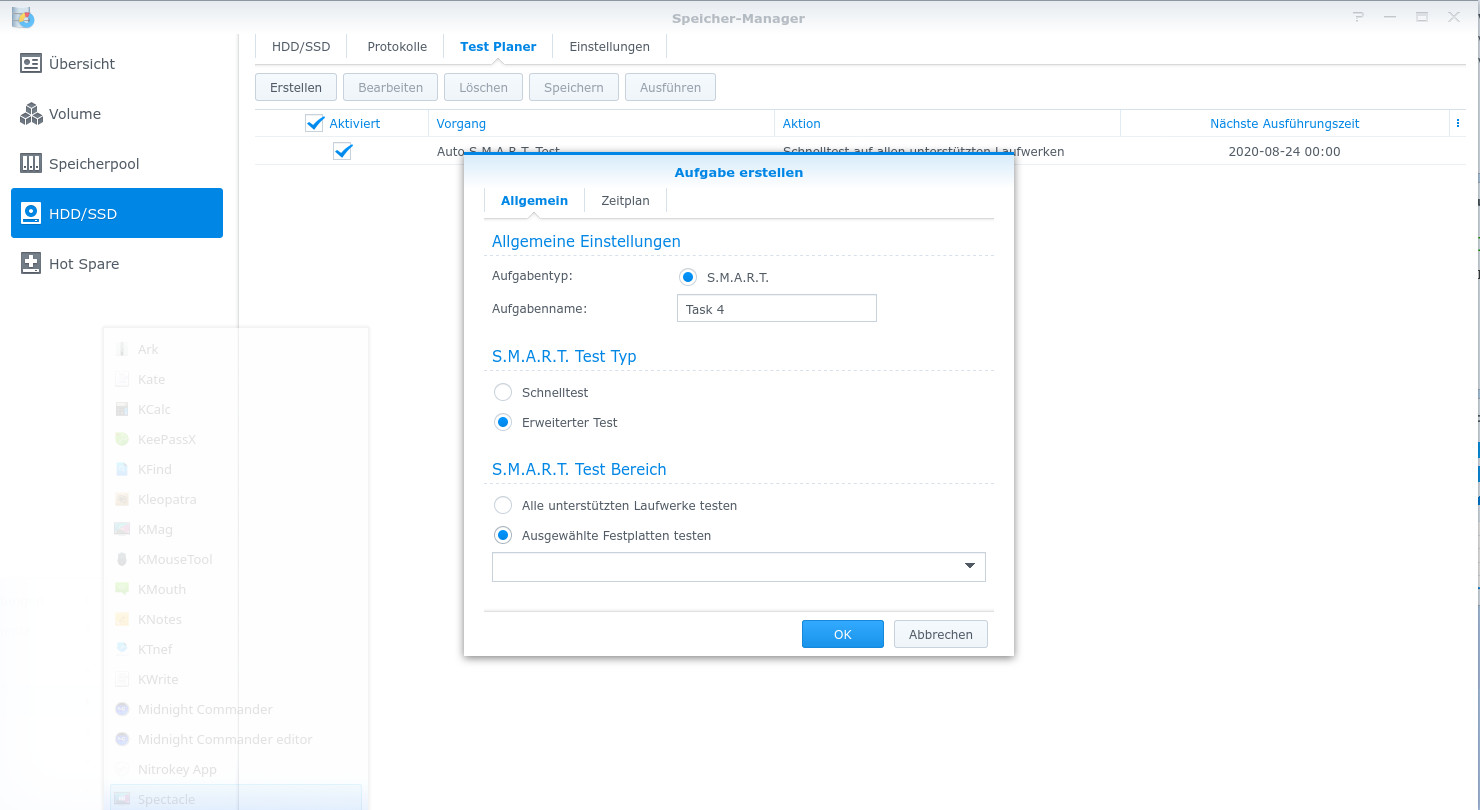Select HDD/SSD in sidebar

[117, 213]
